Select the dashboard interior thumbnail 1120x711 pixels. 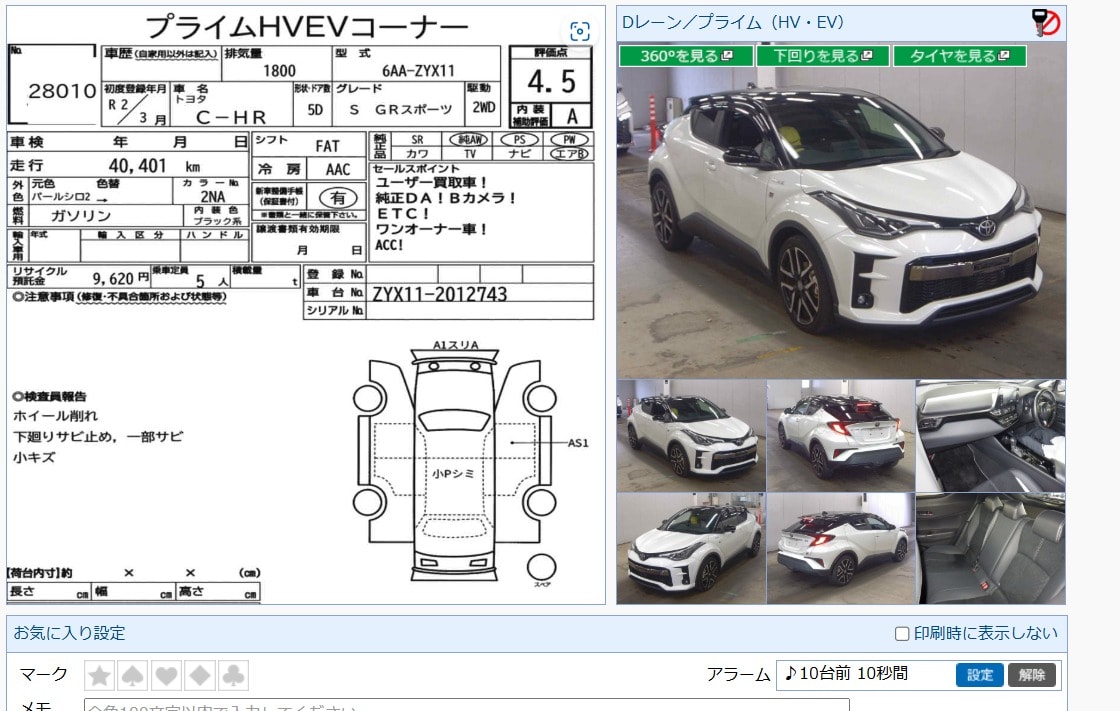point(991,435)
